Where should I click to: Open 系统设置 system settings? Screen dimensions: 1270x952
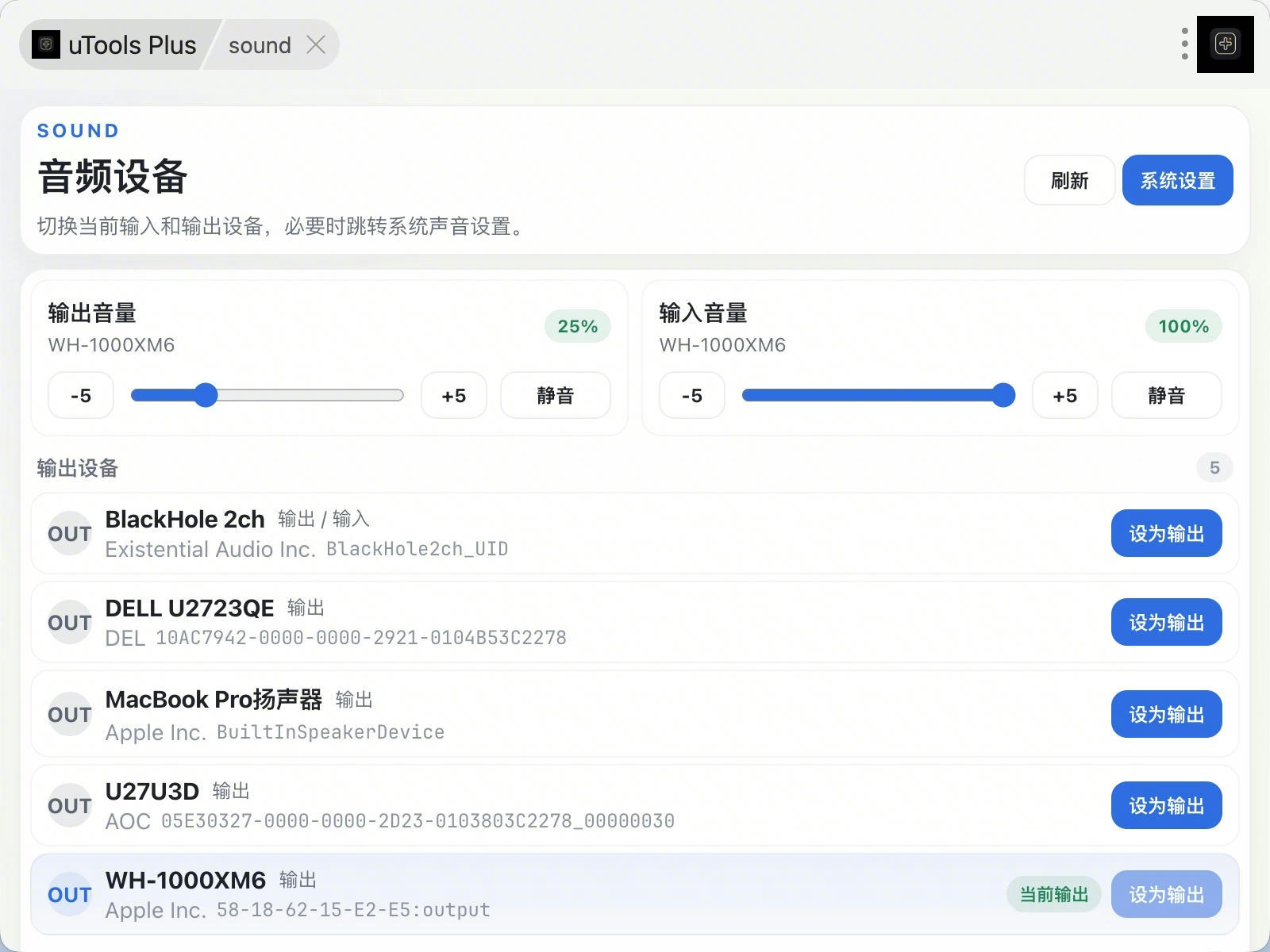click(x=1178, y=180)
